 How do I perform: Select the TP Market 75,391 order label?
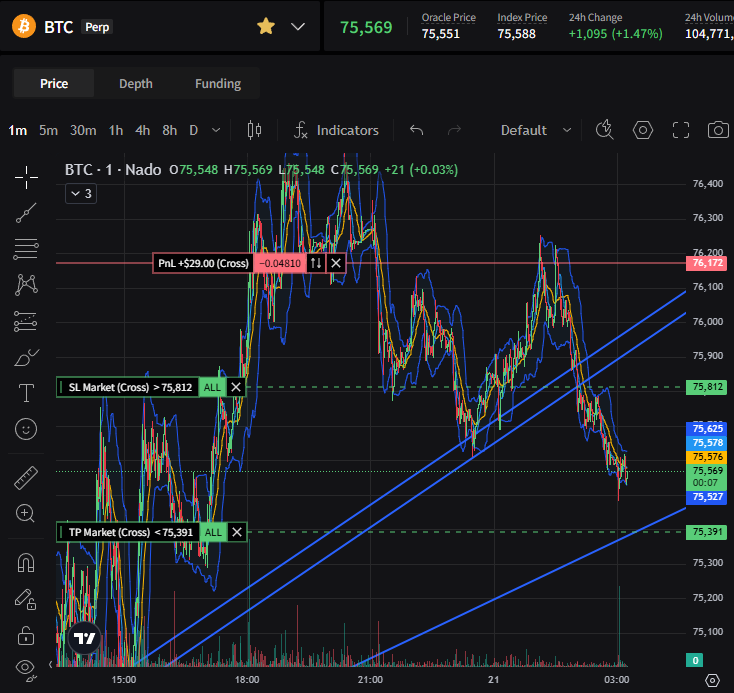coord(128,532)
